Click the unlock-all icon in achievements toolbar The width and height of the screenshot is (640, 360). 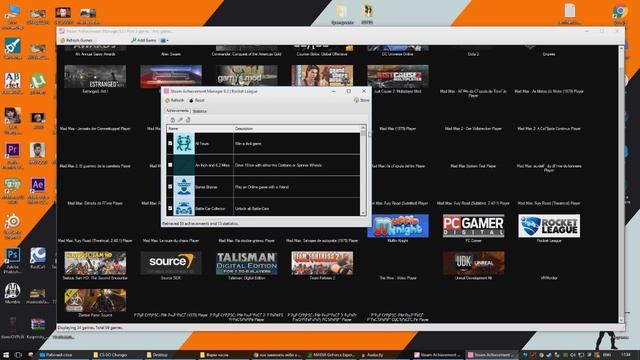[188, 120]
